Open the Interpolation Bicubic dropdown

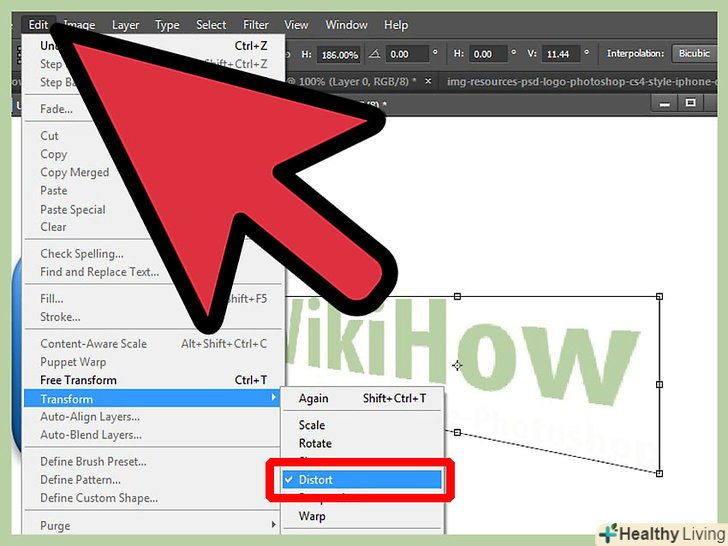click(x=693, y=54)
